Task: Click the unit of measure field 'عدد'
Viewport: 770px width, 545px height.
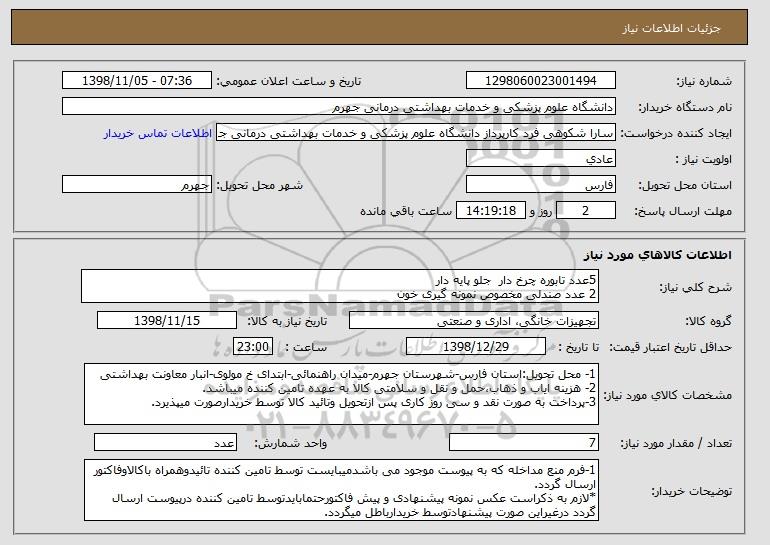Action: pyautogui.click(x=165, y=442)
